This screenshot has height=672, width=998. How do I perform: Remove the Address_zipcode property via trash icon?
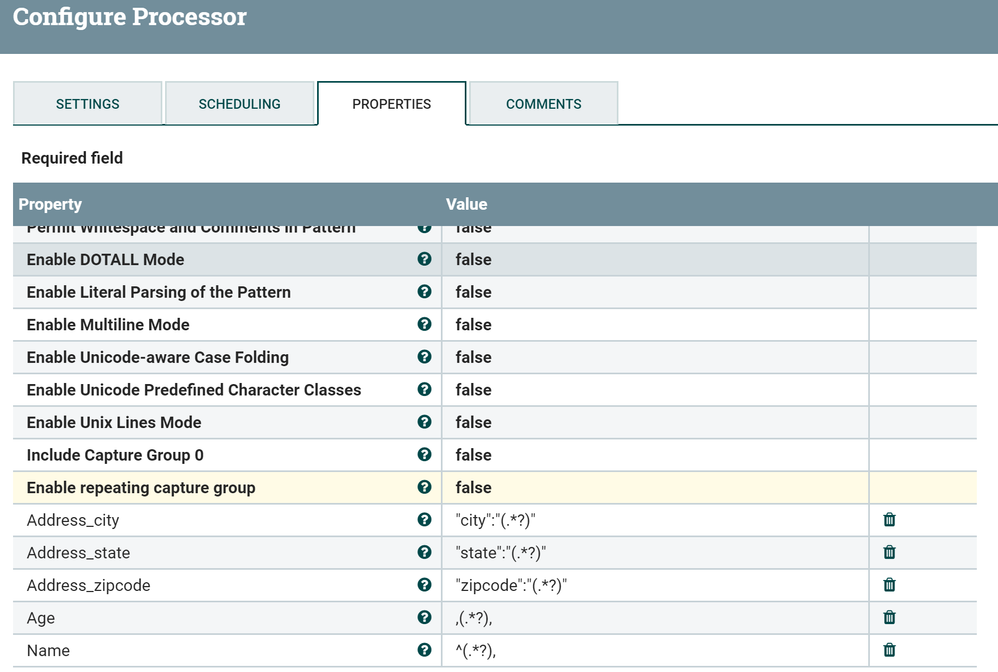889,585
